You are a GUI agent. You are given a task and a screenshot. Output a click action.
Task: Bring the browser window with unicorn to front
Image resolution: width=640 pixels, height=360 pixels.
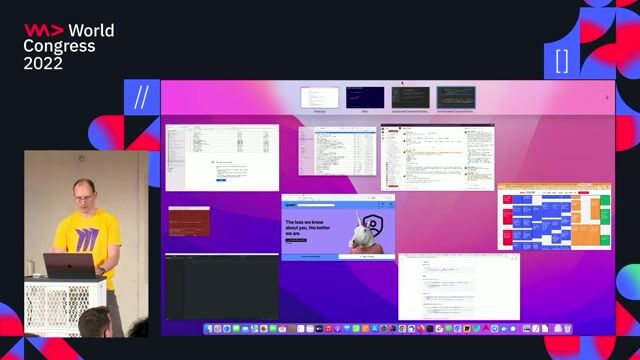338,227
